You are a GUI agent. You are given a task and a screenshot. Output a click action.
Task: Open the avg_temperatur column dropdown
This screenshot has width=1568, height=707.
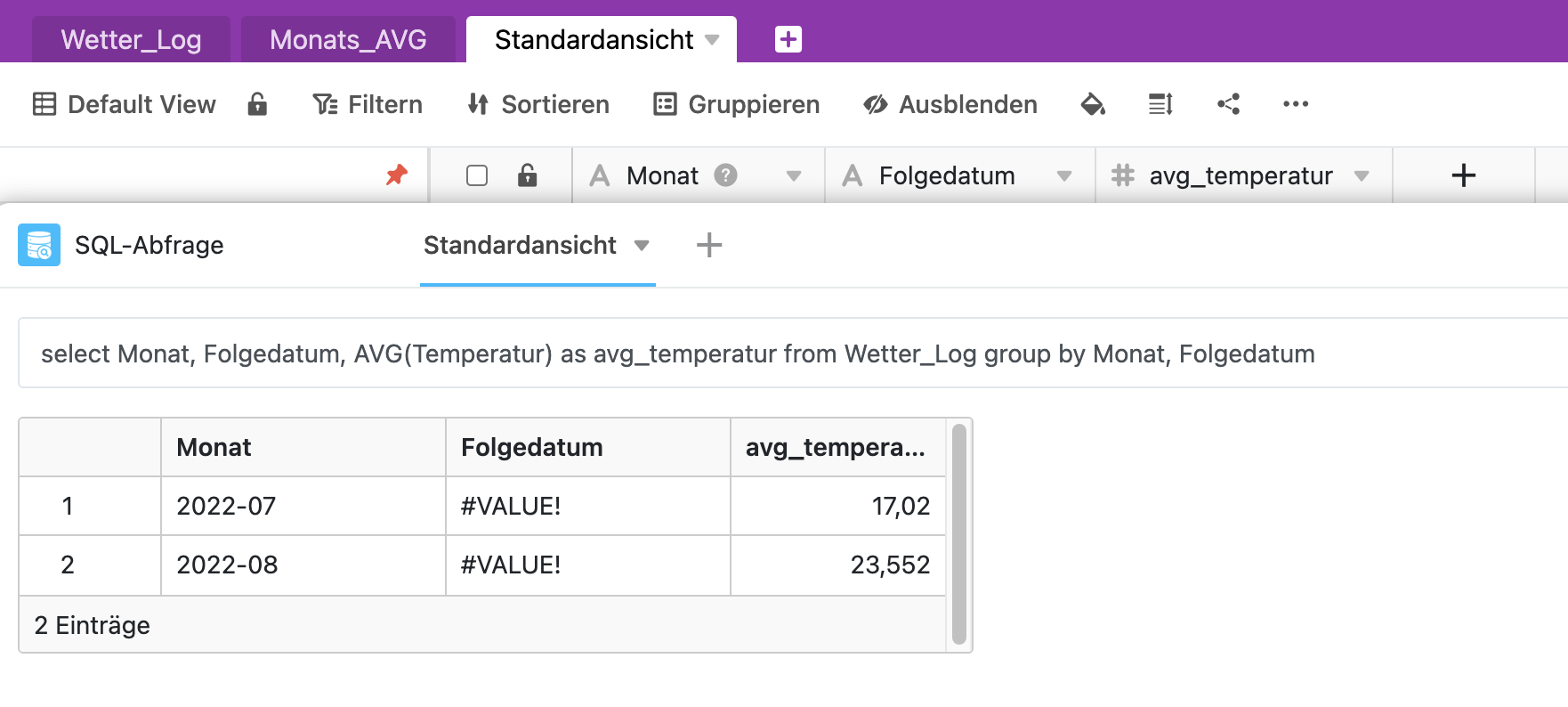point(1361,175)
